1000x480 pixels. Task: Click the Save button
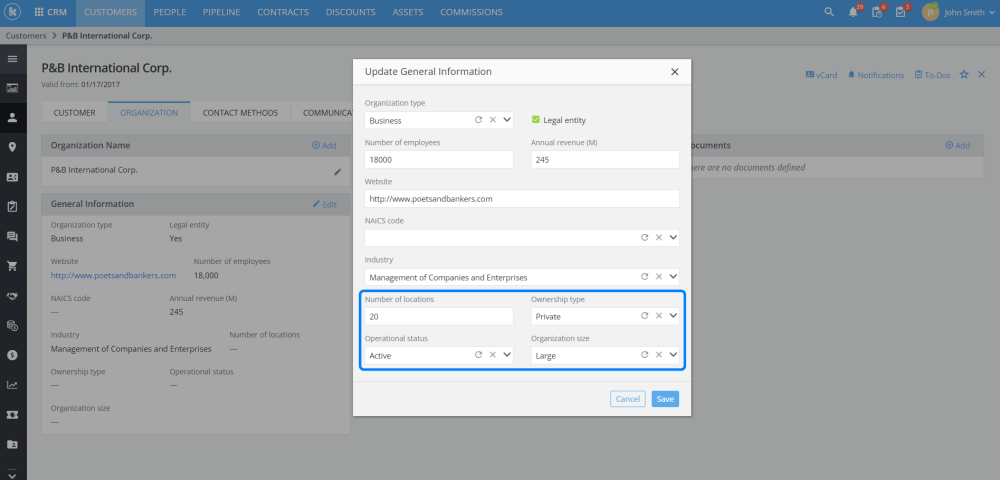[665, 399]
